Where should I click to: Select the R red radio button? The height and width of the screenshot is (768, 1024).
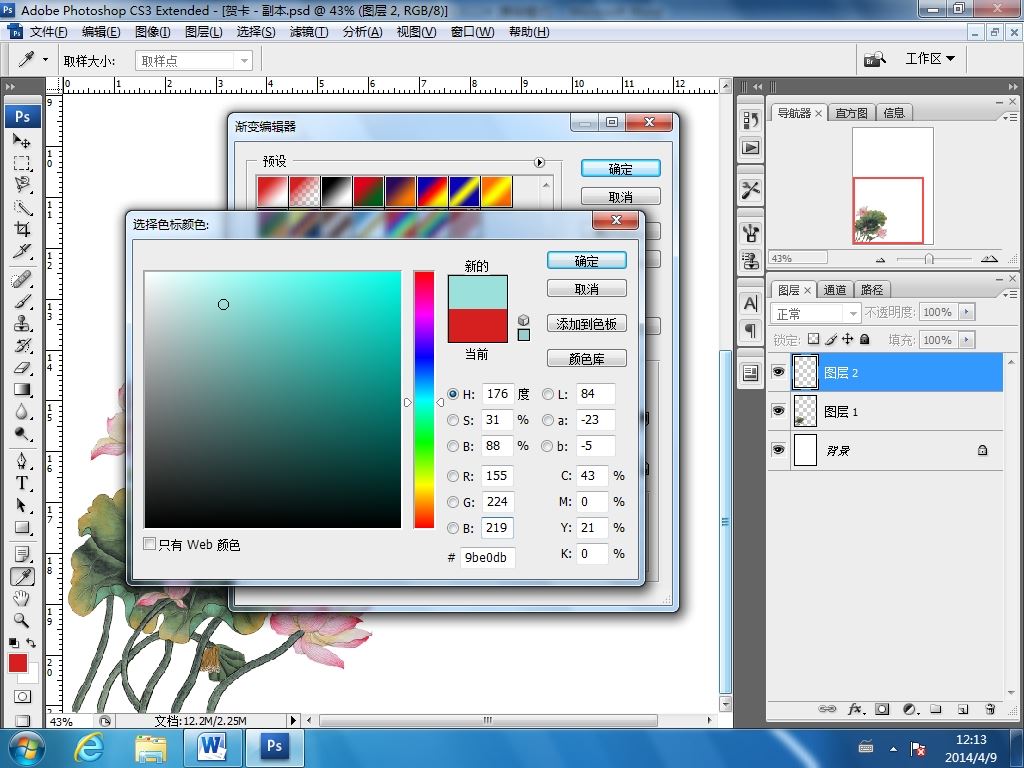click(453, 476)
